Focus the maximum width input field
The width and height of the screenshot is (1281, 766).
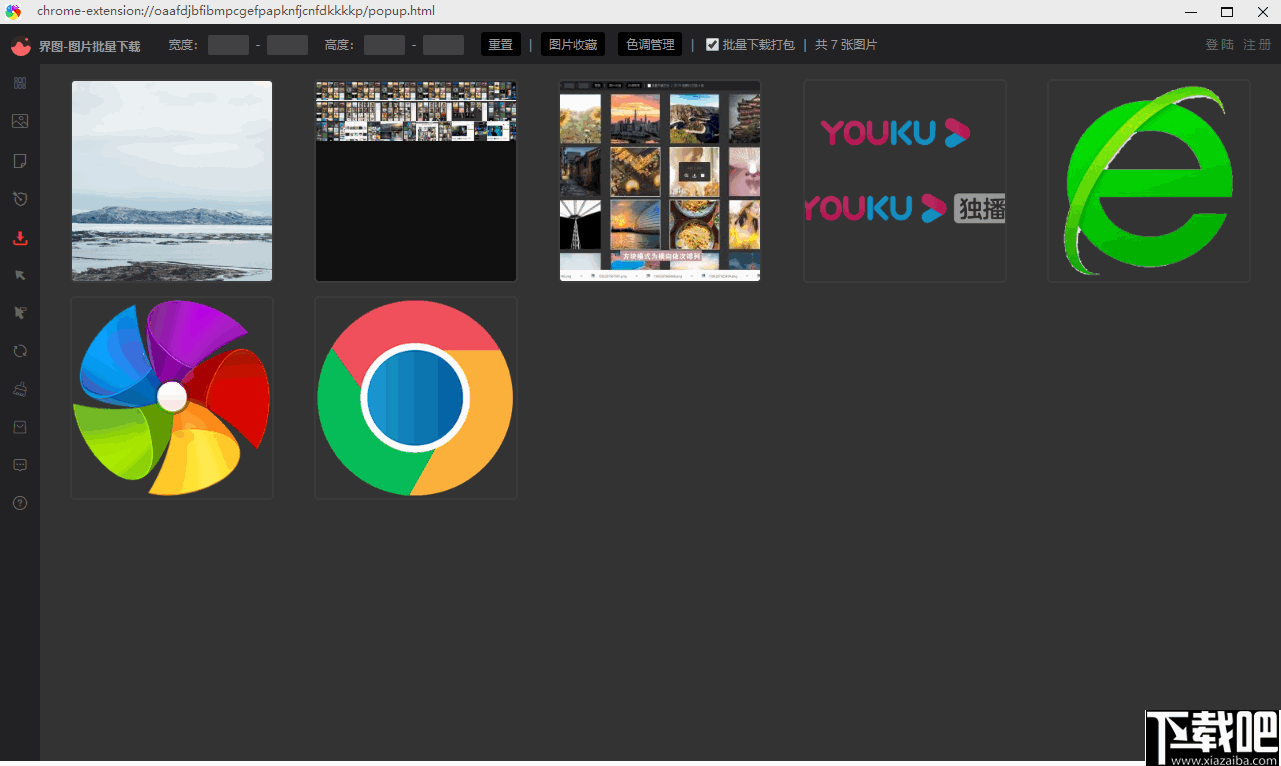pyautogui.click(x=287, y=45)
